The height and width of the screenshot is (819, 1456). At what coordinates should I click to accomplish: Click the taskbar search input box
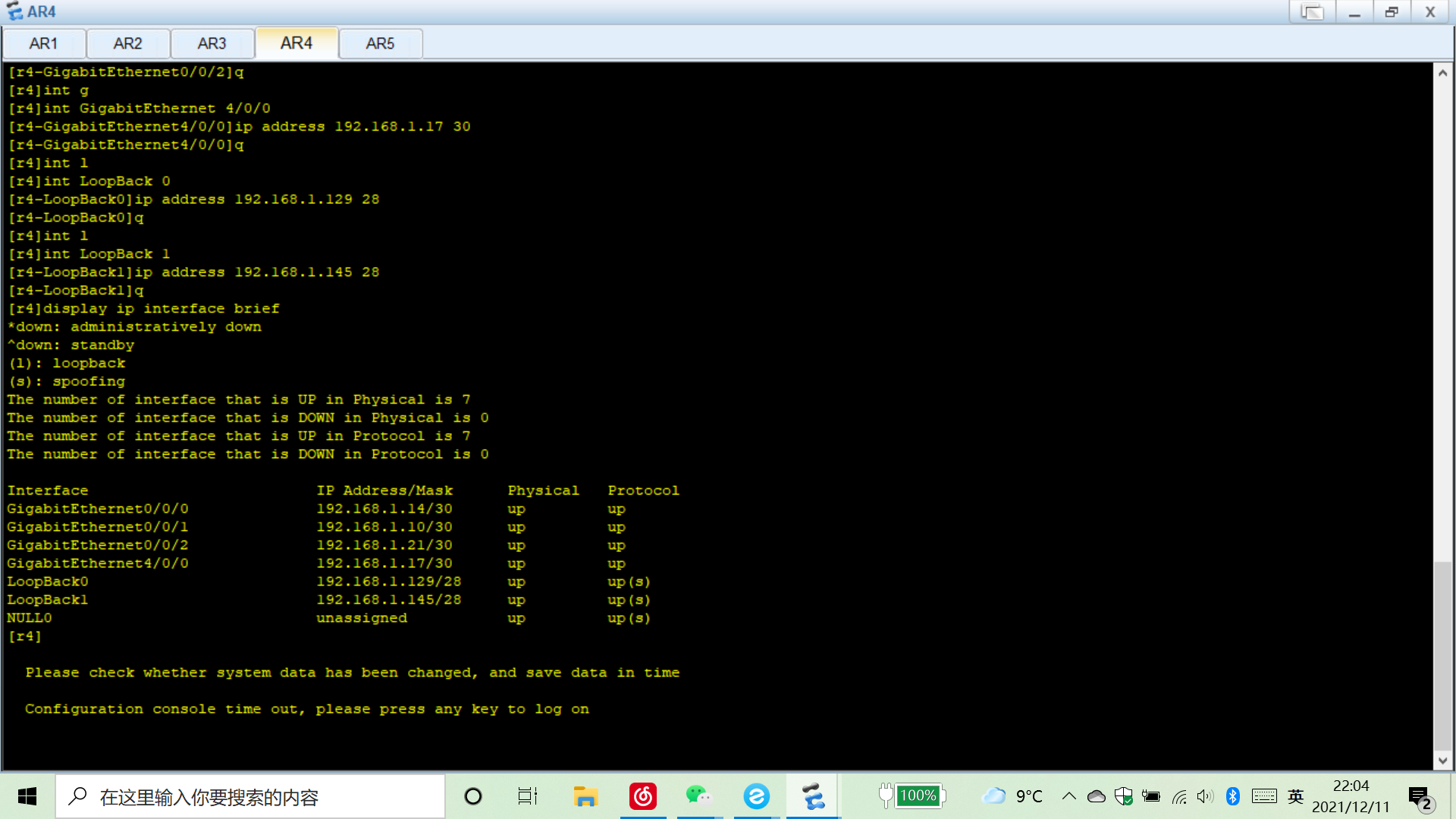[250, 796]
